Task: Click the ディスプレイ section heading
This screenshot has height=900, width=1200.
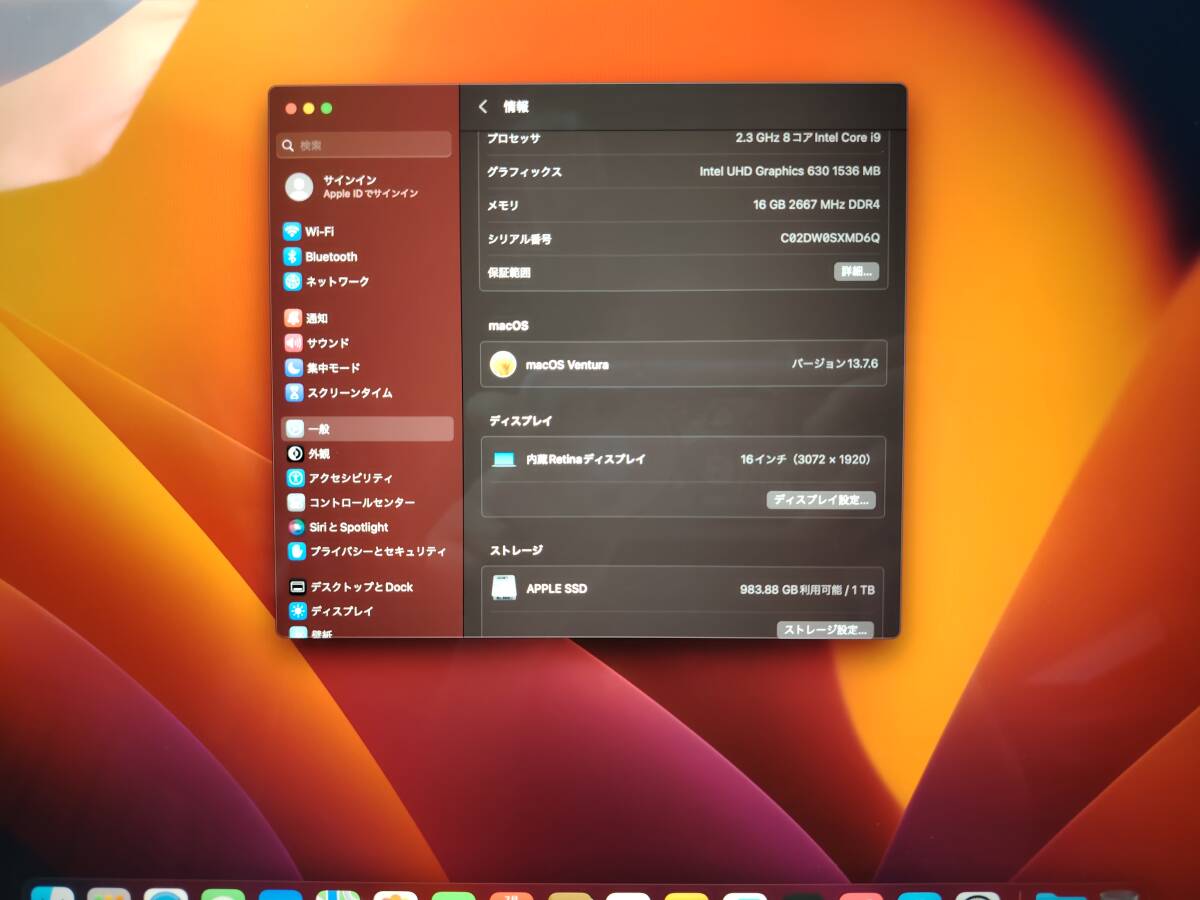Action: click(520, 421)
